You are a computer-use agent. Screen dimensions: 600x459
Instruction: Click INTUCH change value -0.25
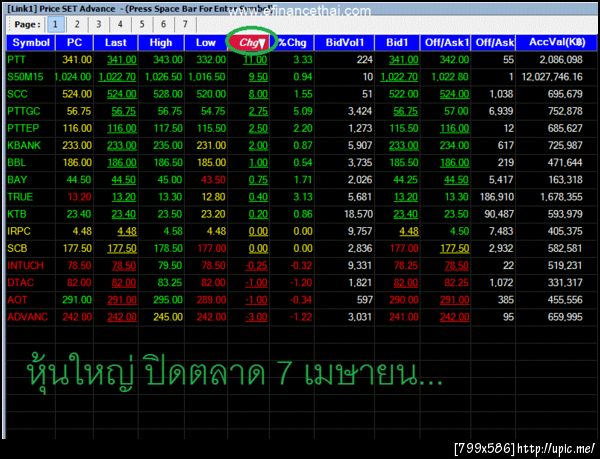click(256, 265)
